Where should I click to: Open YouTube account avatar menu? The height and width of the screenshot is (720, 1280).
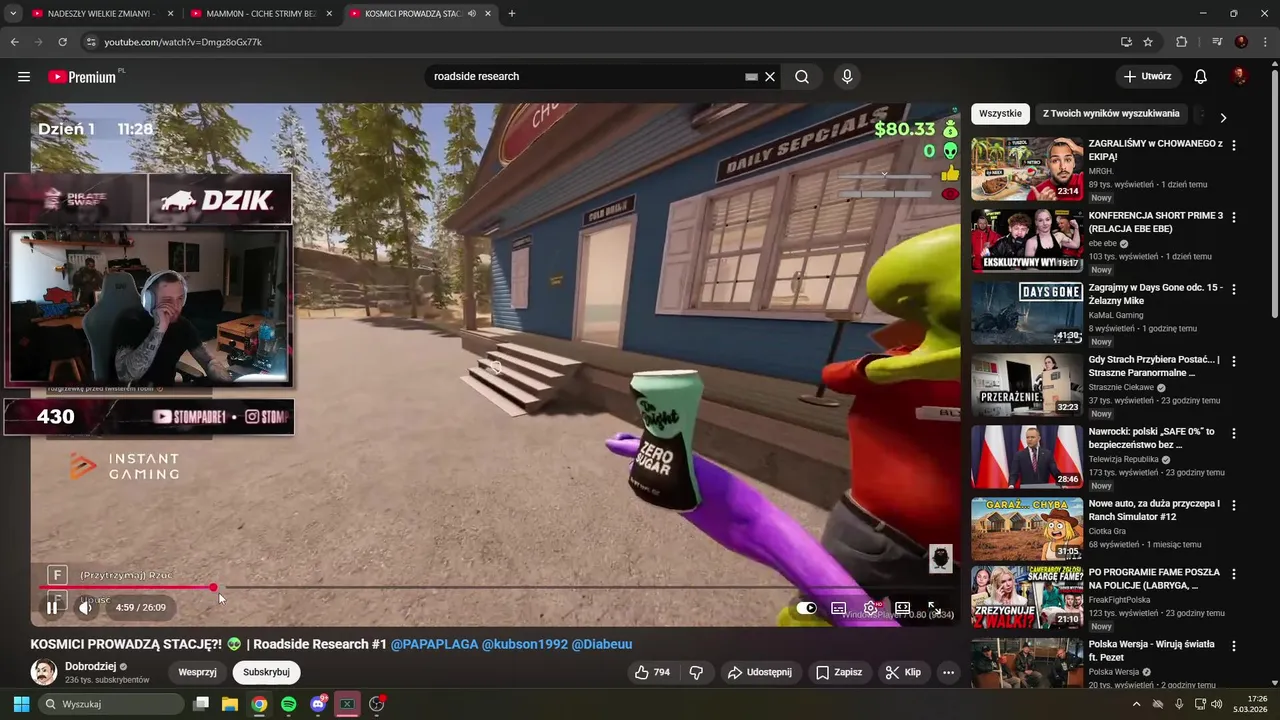(1240, 77)
